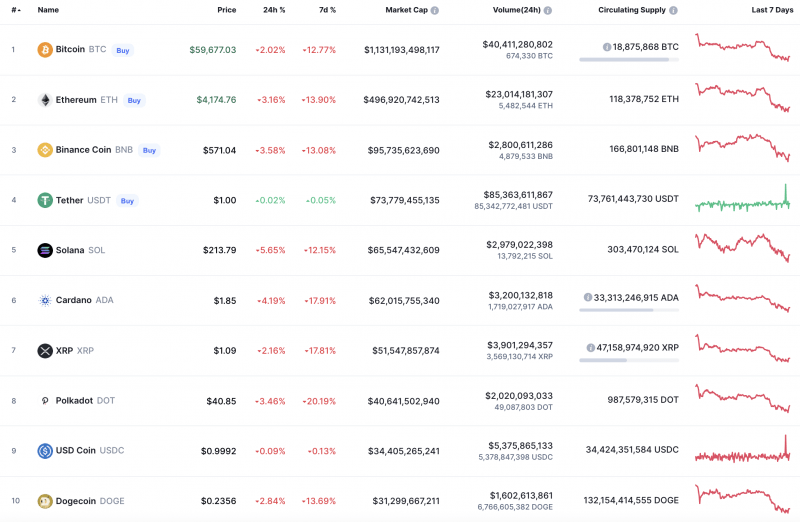Open Market Cap info tooltip icon

[x=434, y=10]
